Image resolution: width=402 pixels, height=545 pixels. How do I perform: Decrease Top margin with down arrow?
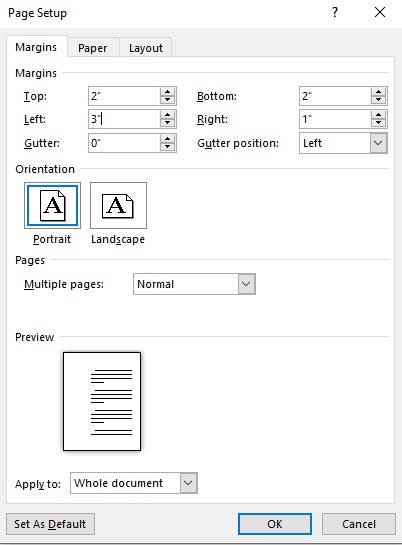click(167, 100)
